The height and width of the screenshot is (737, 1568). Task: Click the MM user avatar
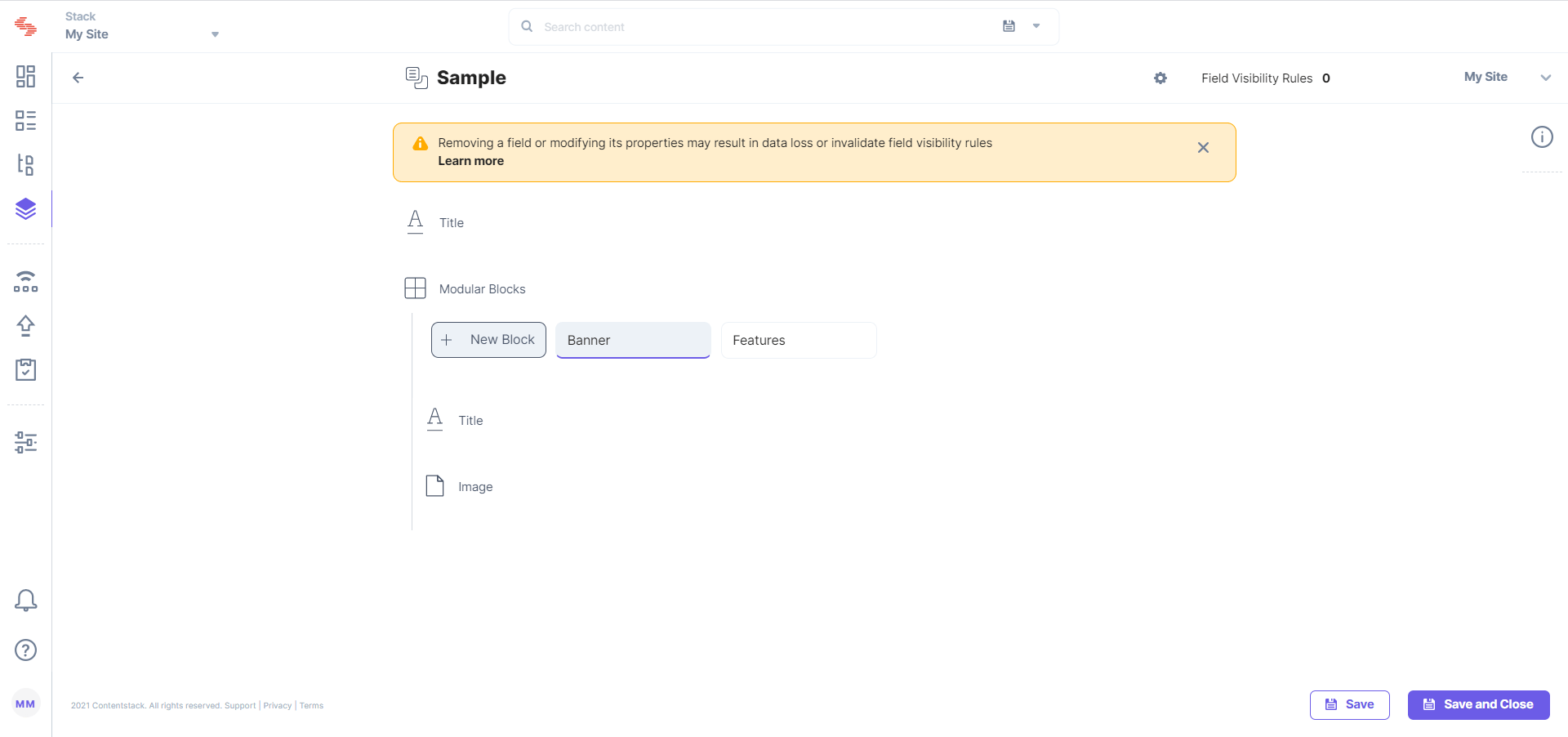[x=25, y=703]
